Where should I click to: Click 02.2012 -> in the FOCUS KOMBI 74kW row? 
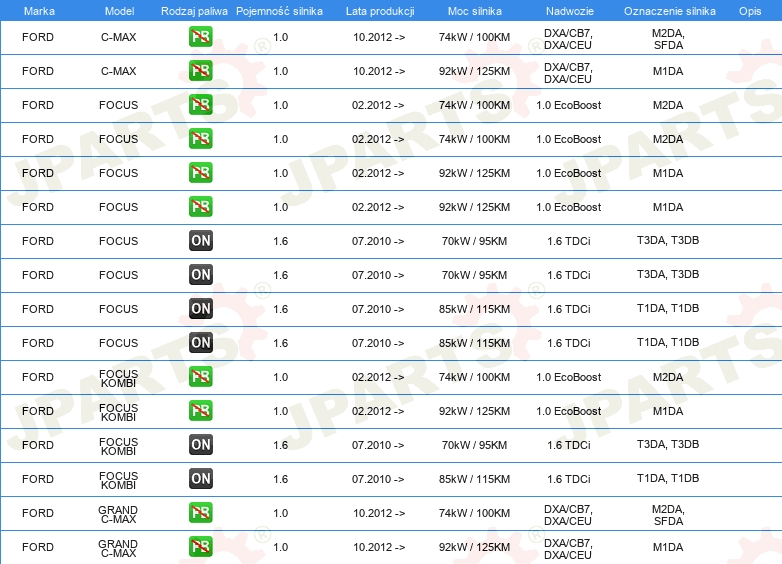pos(378,377)
